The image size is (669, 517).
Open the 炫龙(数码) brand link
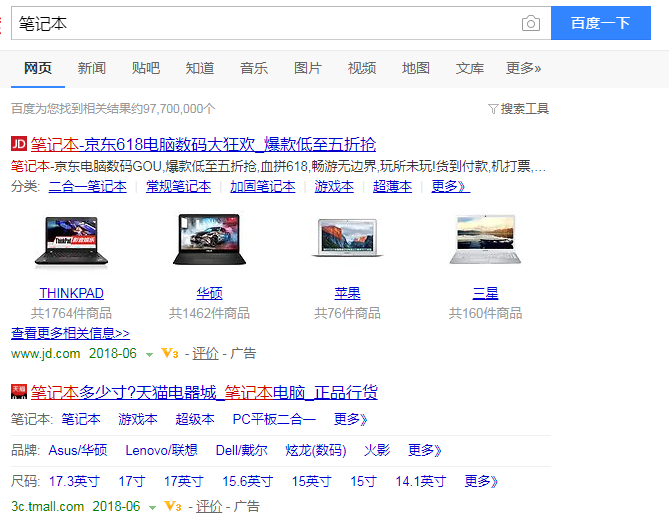pyautogui.click(x=316, y=450)
